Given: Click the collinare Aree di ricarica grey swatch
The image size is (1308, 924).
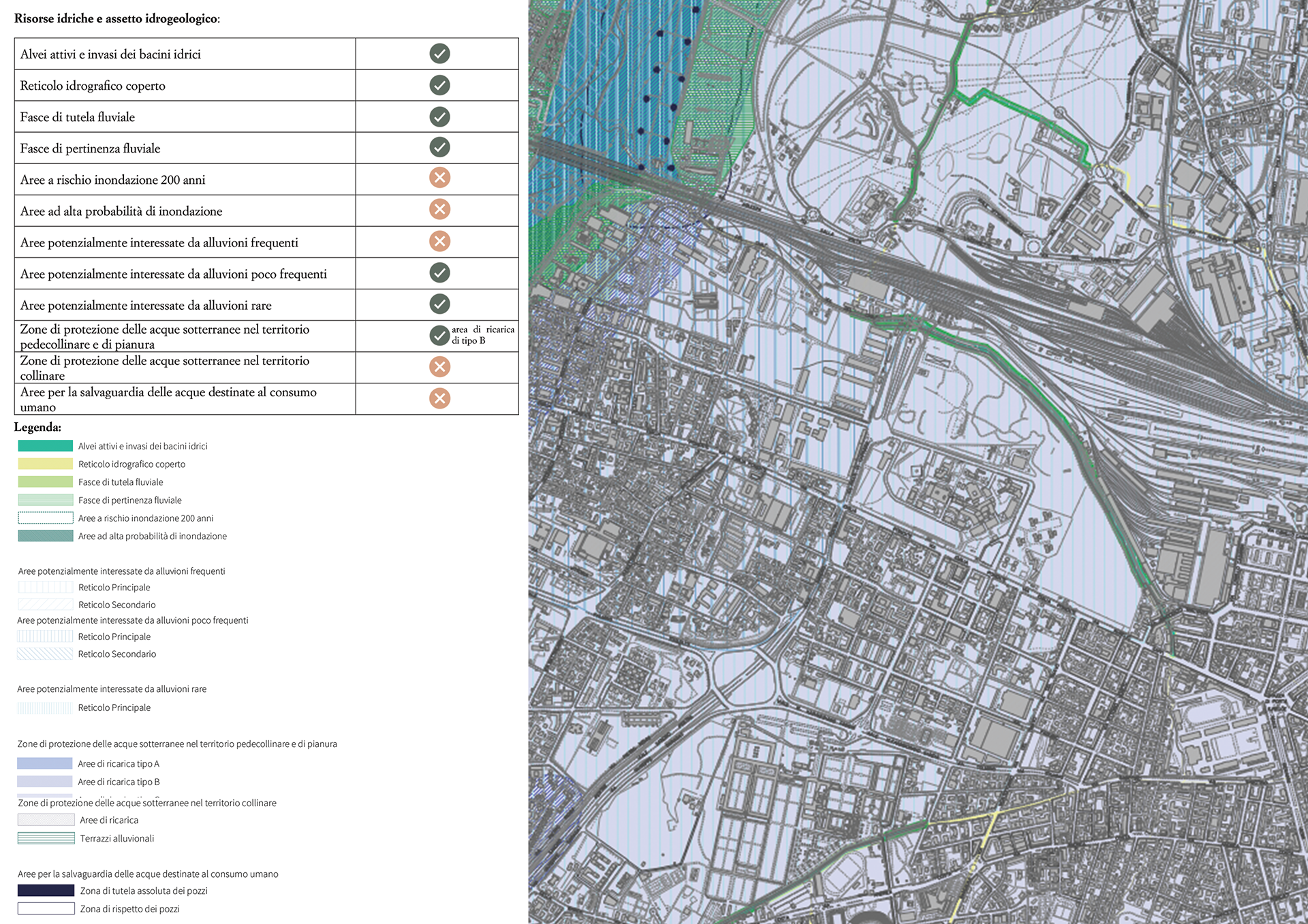Looking at the screenshot, I should click(x=46, y=820).
